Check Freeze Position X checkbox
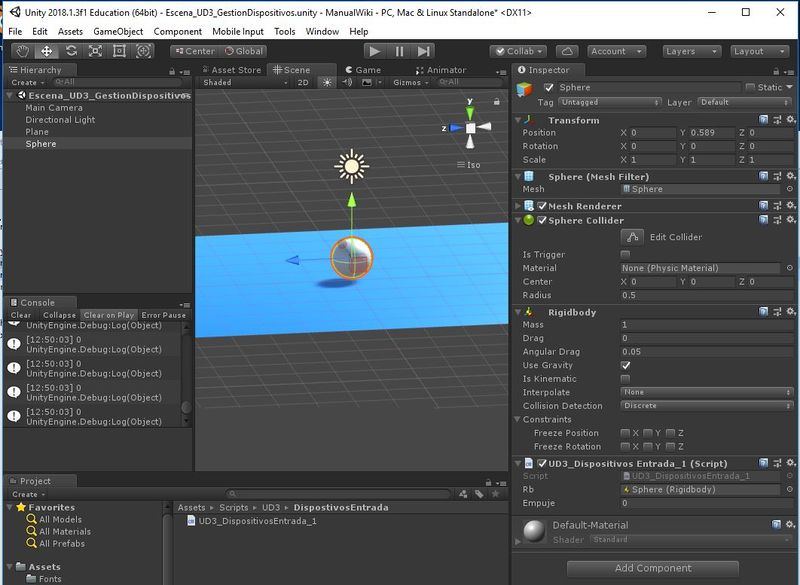 pyautogui.click(x=625, y=433)
